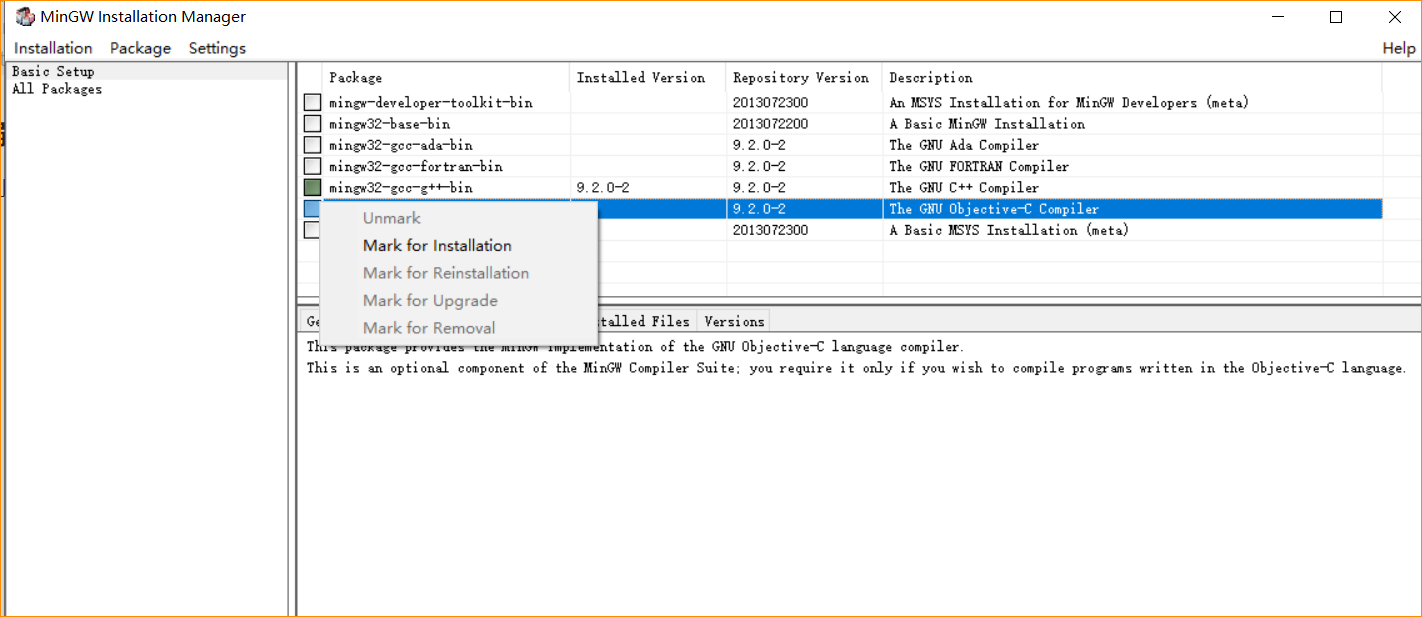Click 'The GNU FORTRAN Compiler' description
The image size is (1422, 617).
click(x=979, y=166)
